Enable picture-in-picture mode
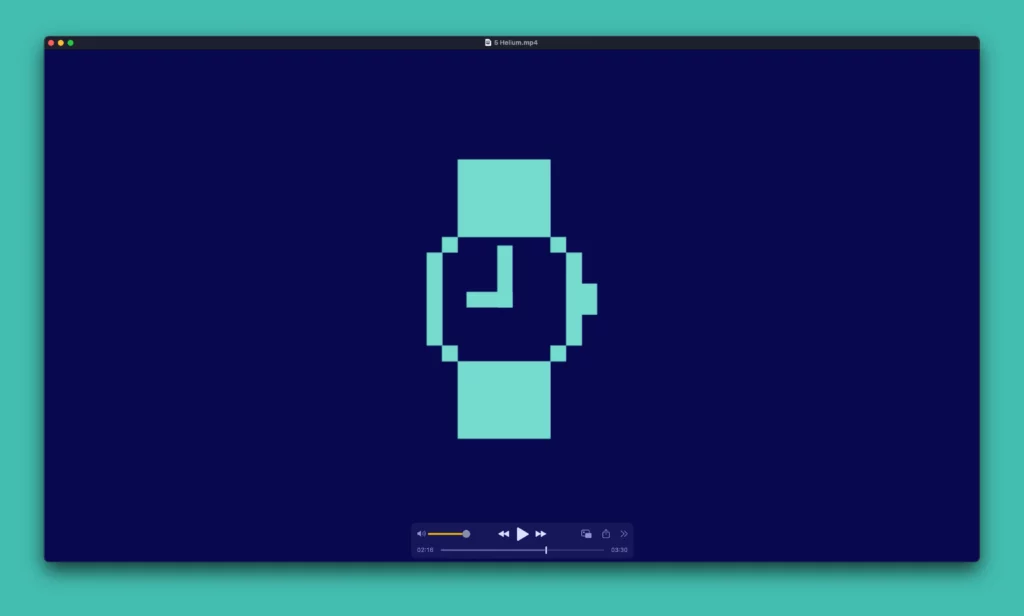Screen dimensions: 1024x616 [586, 534]
